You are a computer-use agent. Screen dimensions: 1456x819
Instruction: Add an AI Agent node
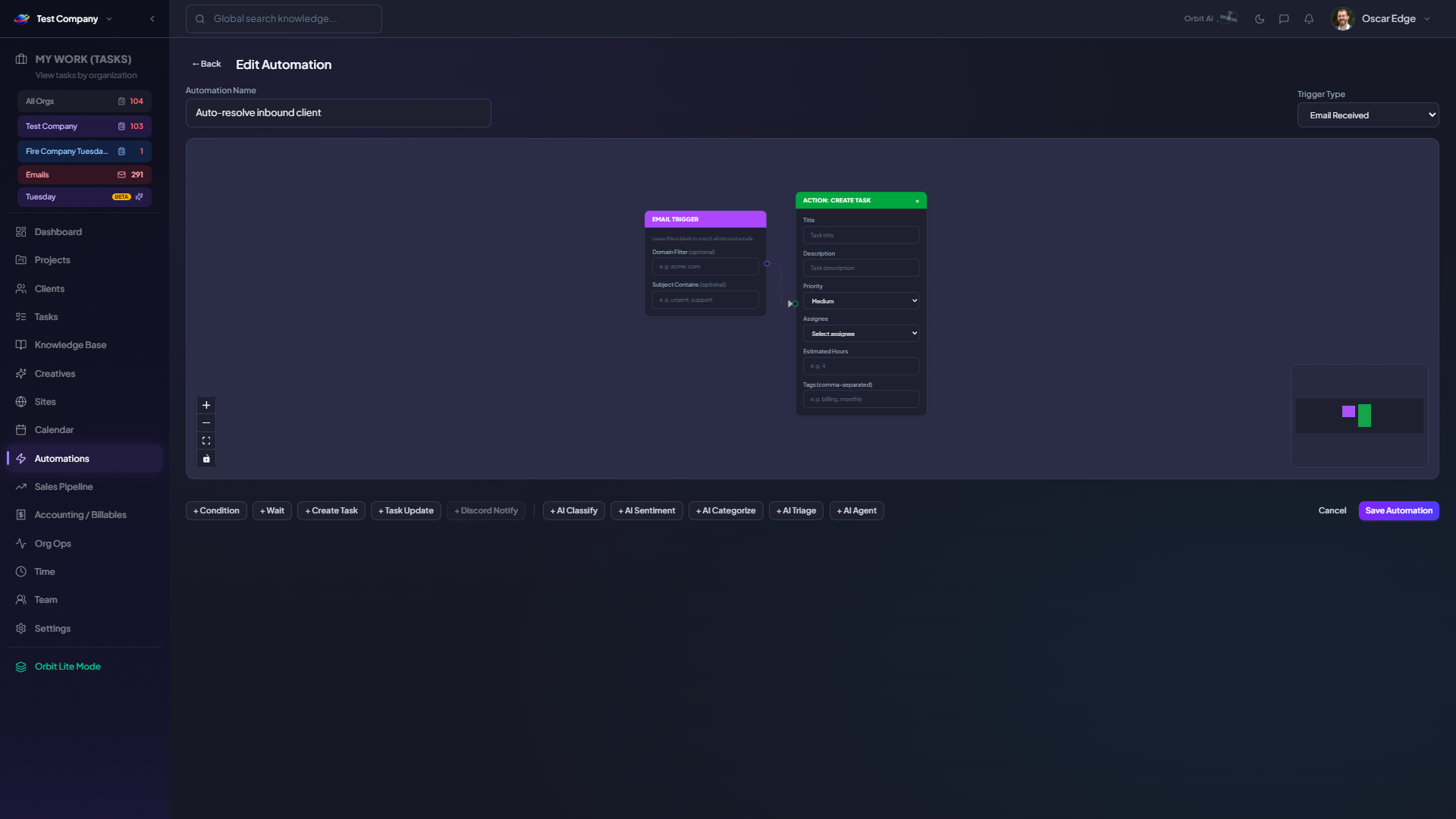click(x=857, y=511)
